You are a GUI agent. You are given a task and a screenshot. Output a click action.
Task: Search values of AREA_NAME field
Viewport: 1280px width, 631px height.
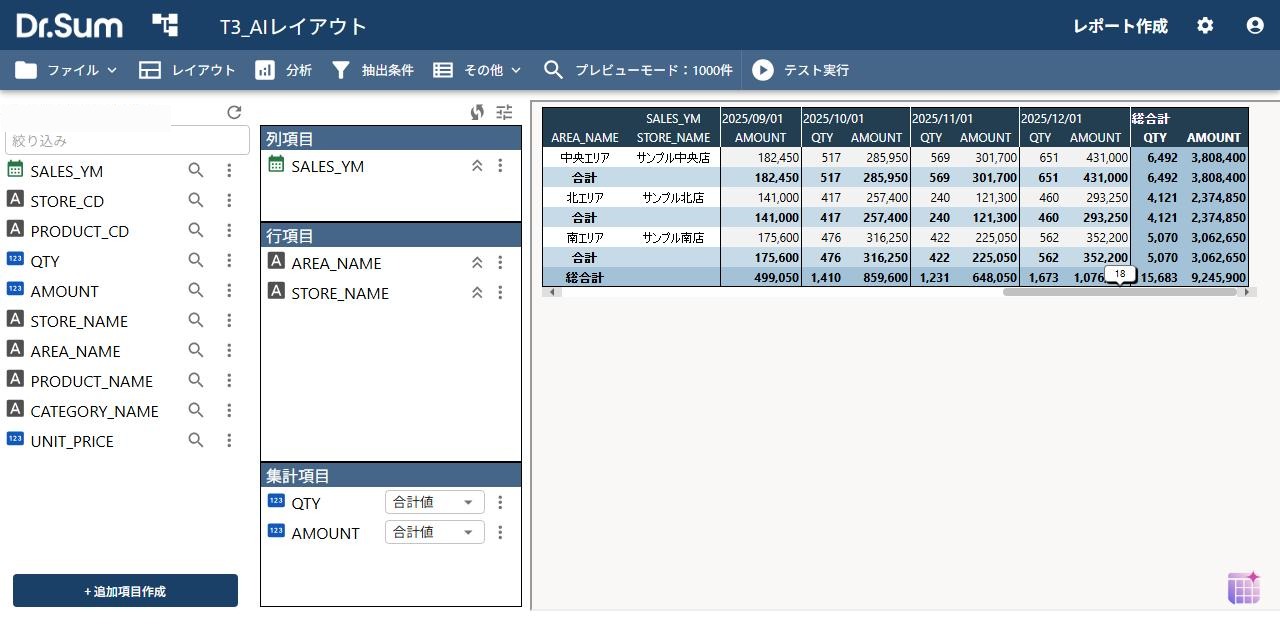click(x=196, y=351)
